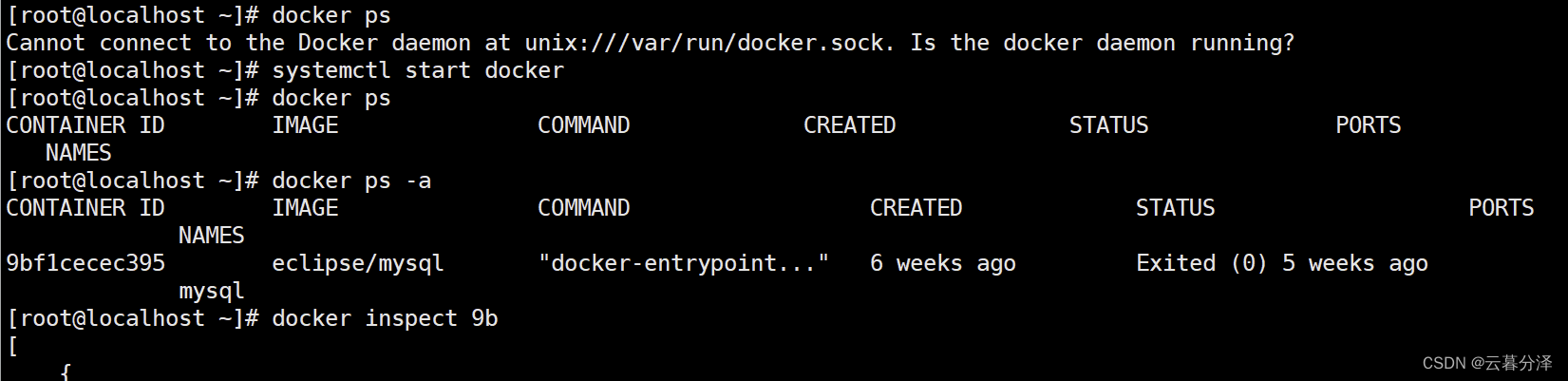Click the CSDN author watermark

point(1486,363)
